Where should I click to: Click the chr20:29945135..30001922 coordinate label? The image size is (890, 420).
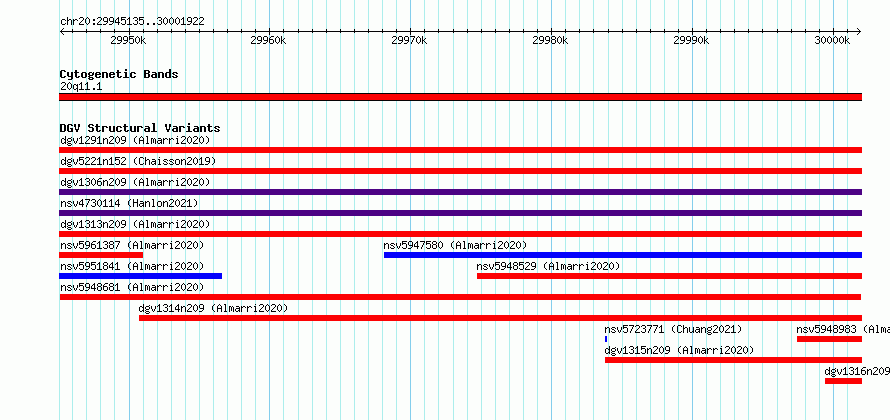(x=132, y=22)
